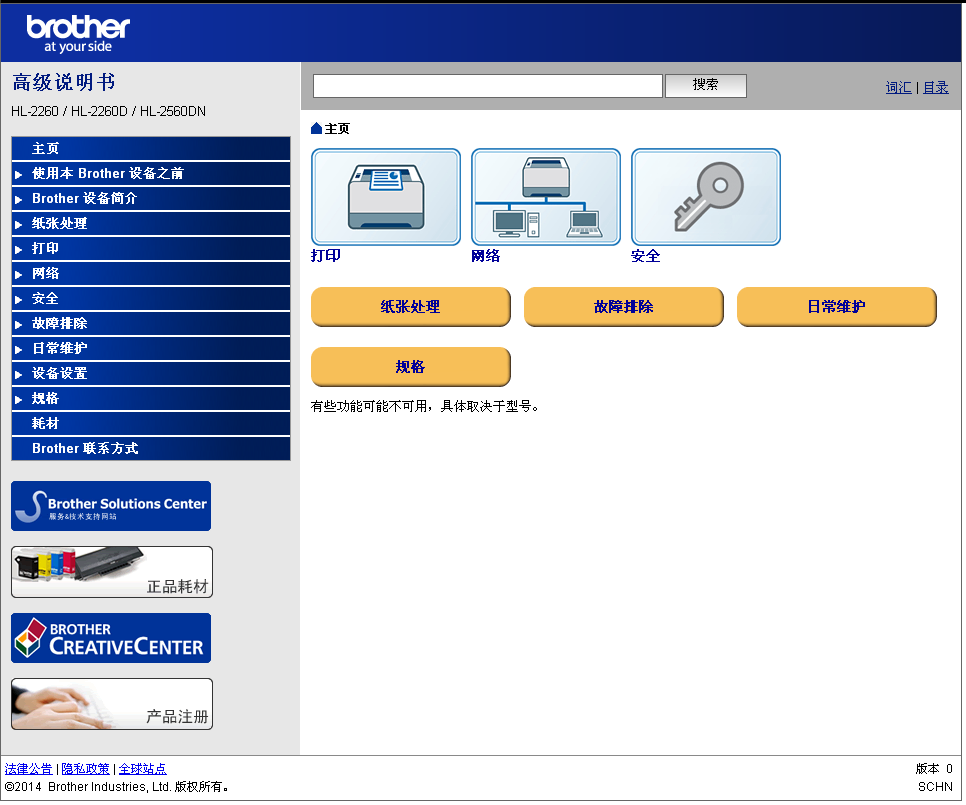966x805 pixels.
Task: Click the 版本 0 version text
Action: pyautogui.click(x=934, y=769)
